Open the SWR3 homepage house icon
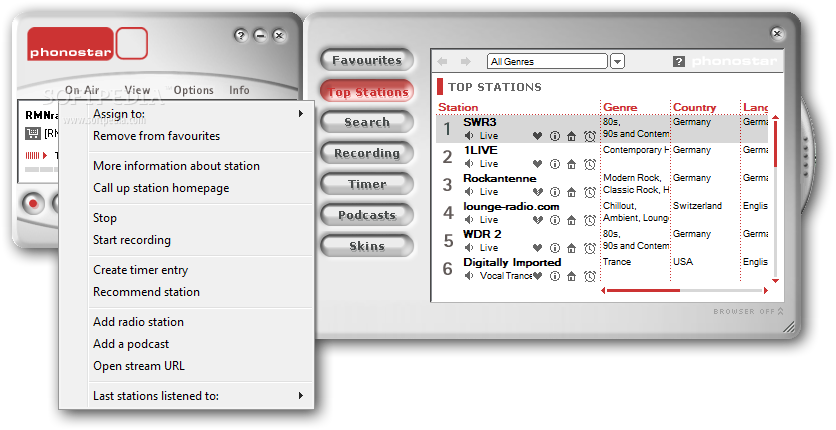The height and width of the screenshot is (430, 836). pos(572,136)
